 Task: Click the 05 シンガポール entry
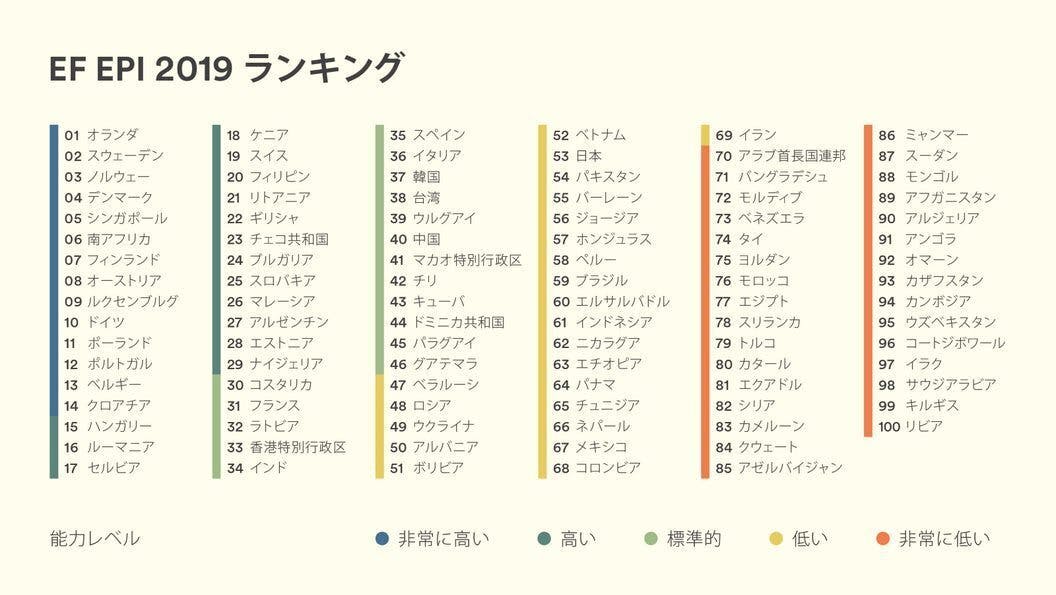coord(116,218)
